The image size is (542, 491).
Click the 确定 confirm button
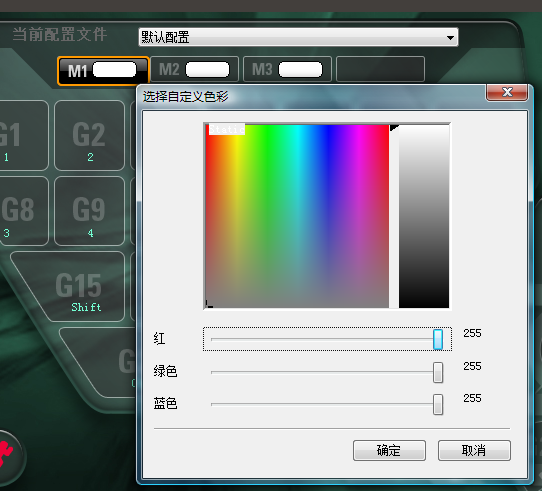389,450
